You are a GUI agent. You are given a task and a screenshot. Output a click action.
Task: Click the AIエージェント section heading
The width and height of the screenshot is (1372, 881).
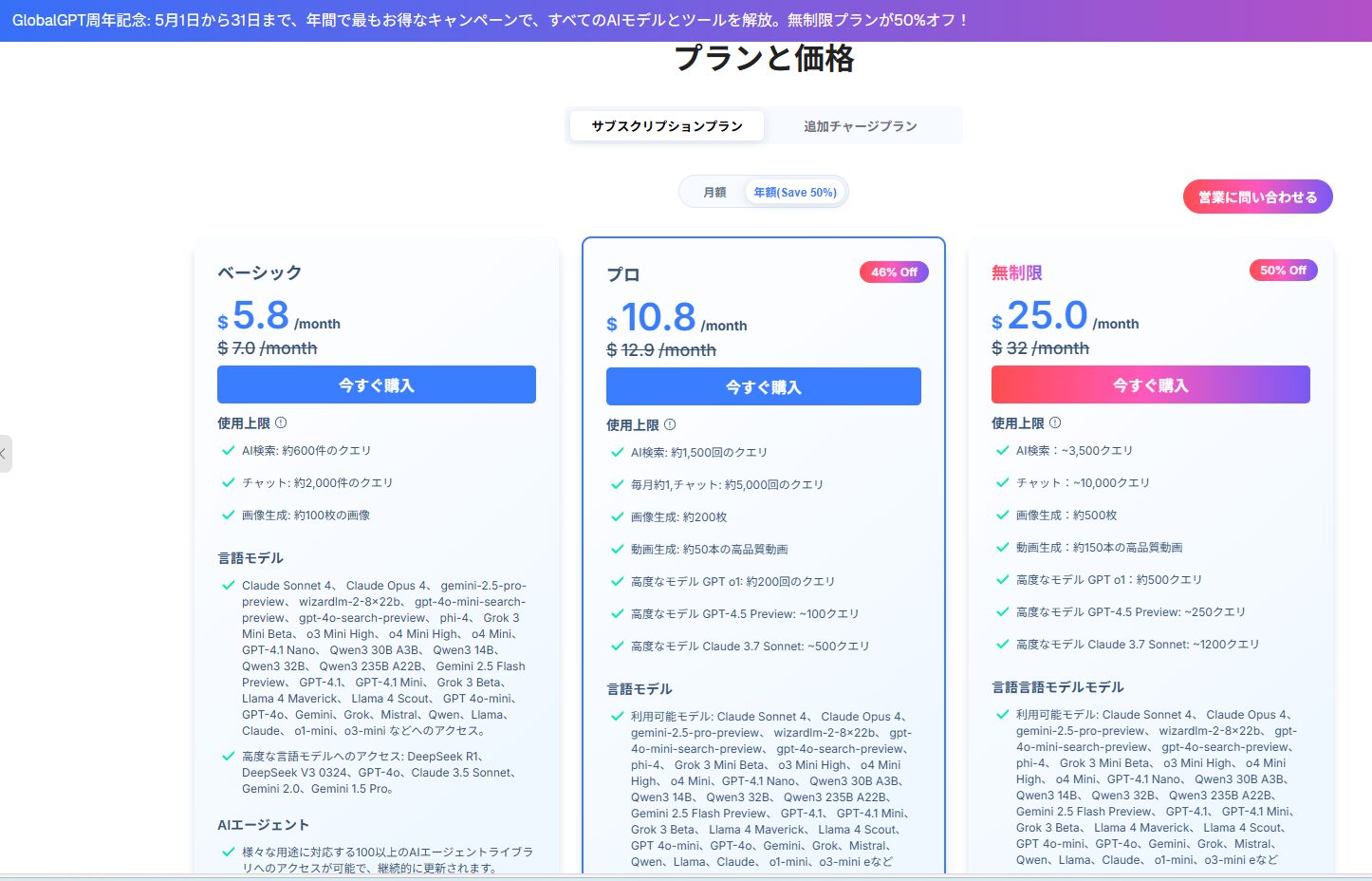(264, 825)
